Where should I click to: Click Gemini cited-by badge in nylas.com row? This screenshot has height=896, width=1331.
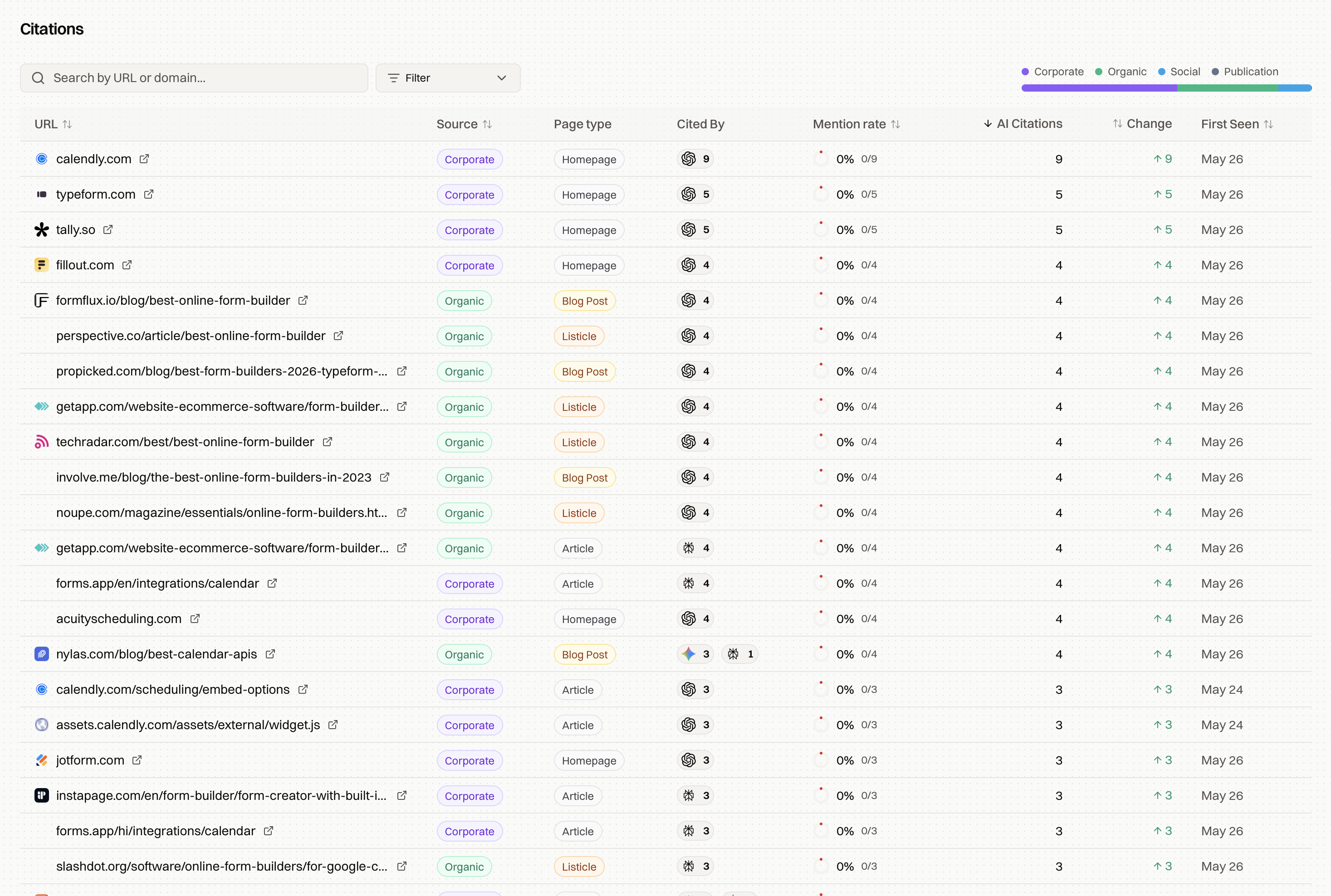click(x=695, y=654)
